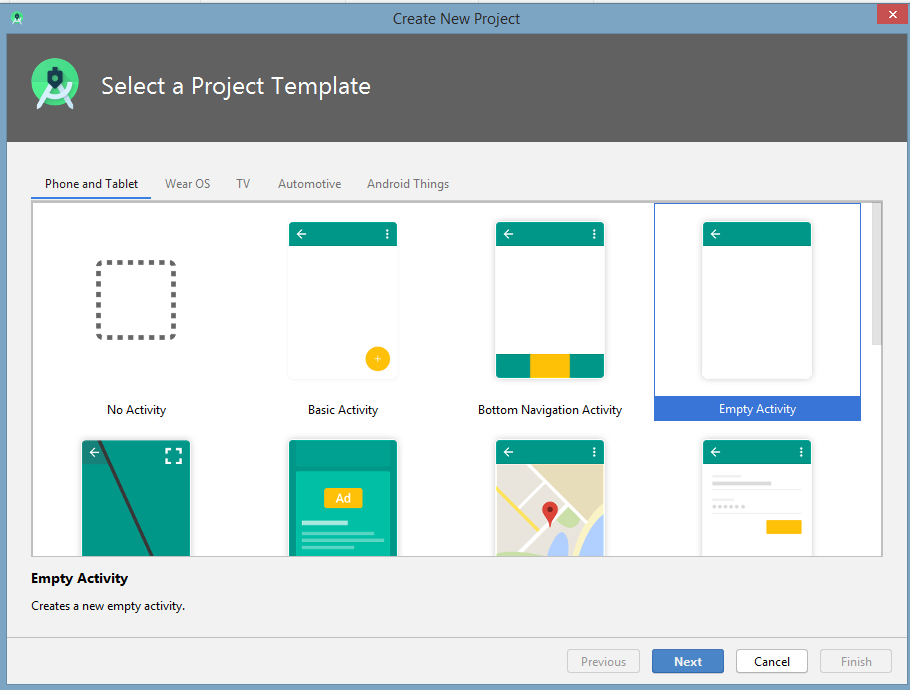Click the Android icon in title bar

(x=15, y=17)
